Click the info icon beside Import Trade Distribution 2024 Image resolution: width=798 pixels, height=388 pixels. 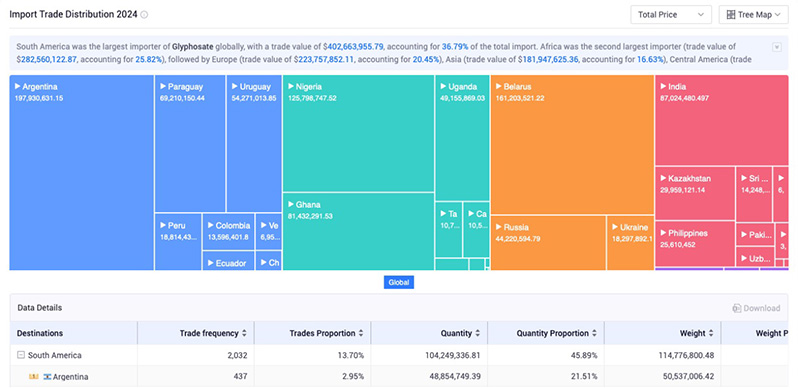(x=144, y=15)
